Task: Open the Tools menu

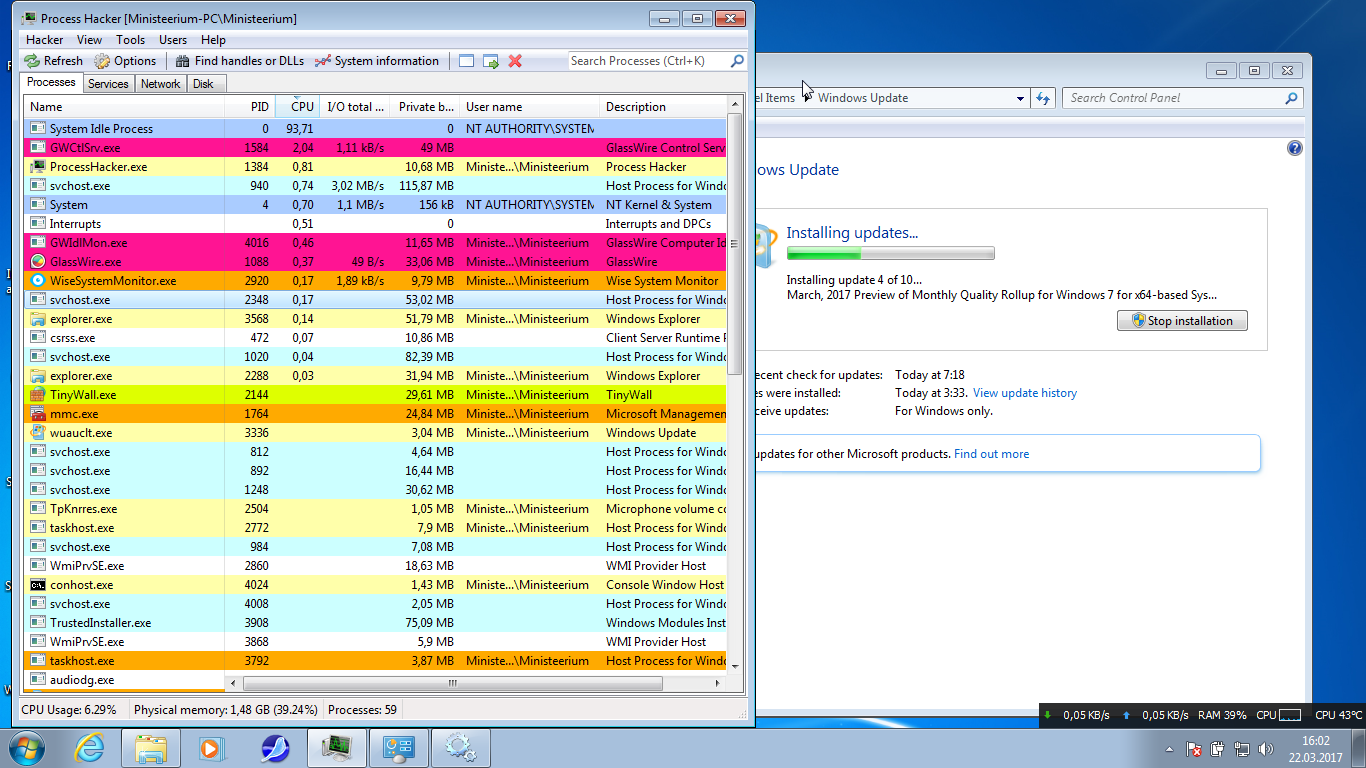Action: (x=130, y=40)
